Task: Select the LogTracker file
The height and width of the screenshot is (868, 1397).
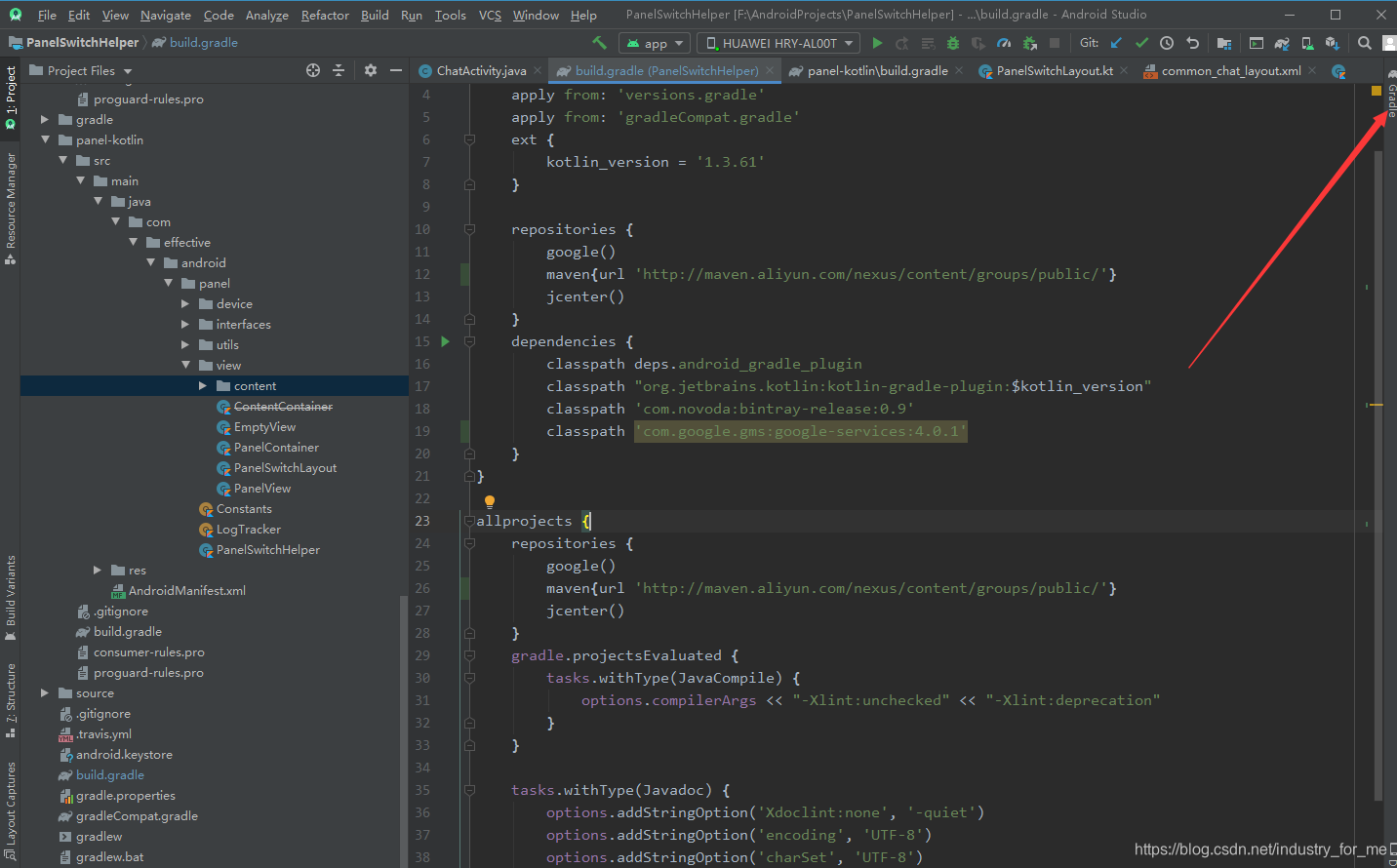Action: (248, 529)
